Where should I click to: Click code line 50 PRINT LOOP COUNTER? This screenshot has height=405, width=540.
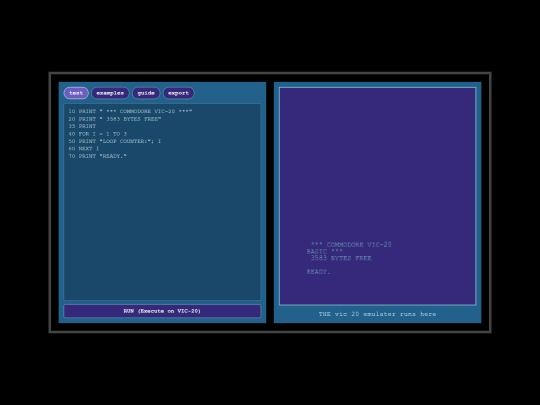[115, 141]
